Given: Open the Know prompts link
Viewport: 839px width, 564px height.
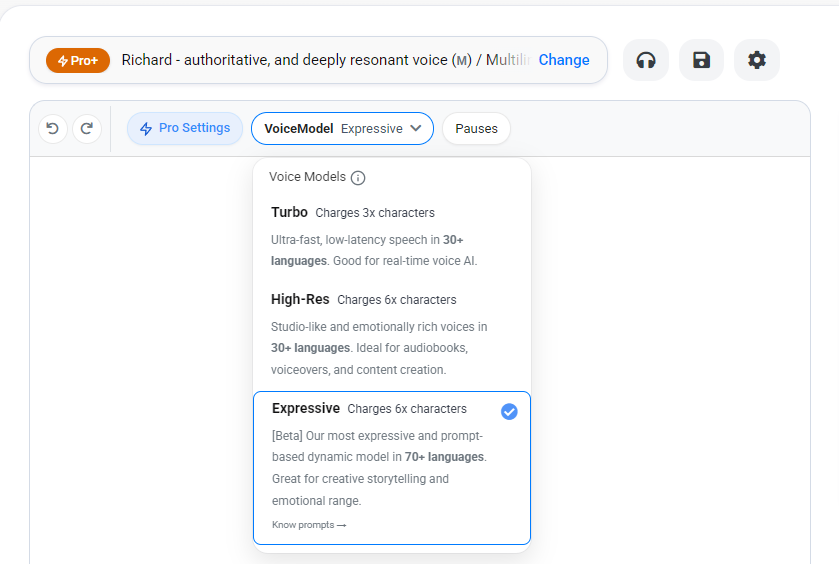Looking at the screenshot, I should tap(308, 525).
